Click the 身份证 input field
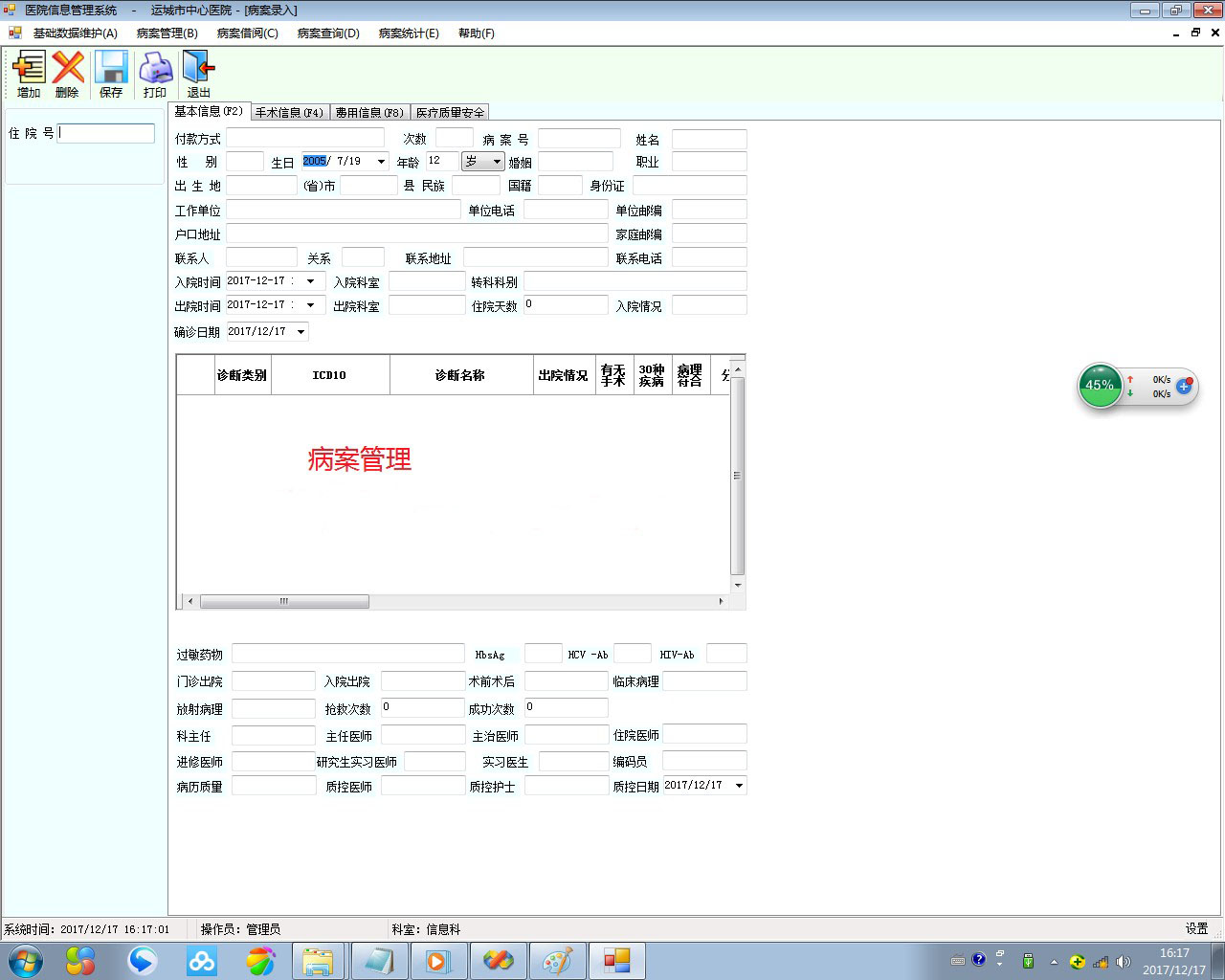Viewport: 1225px width, 980px height. pyautogui.click(x=690, y=185)
